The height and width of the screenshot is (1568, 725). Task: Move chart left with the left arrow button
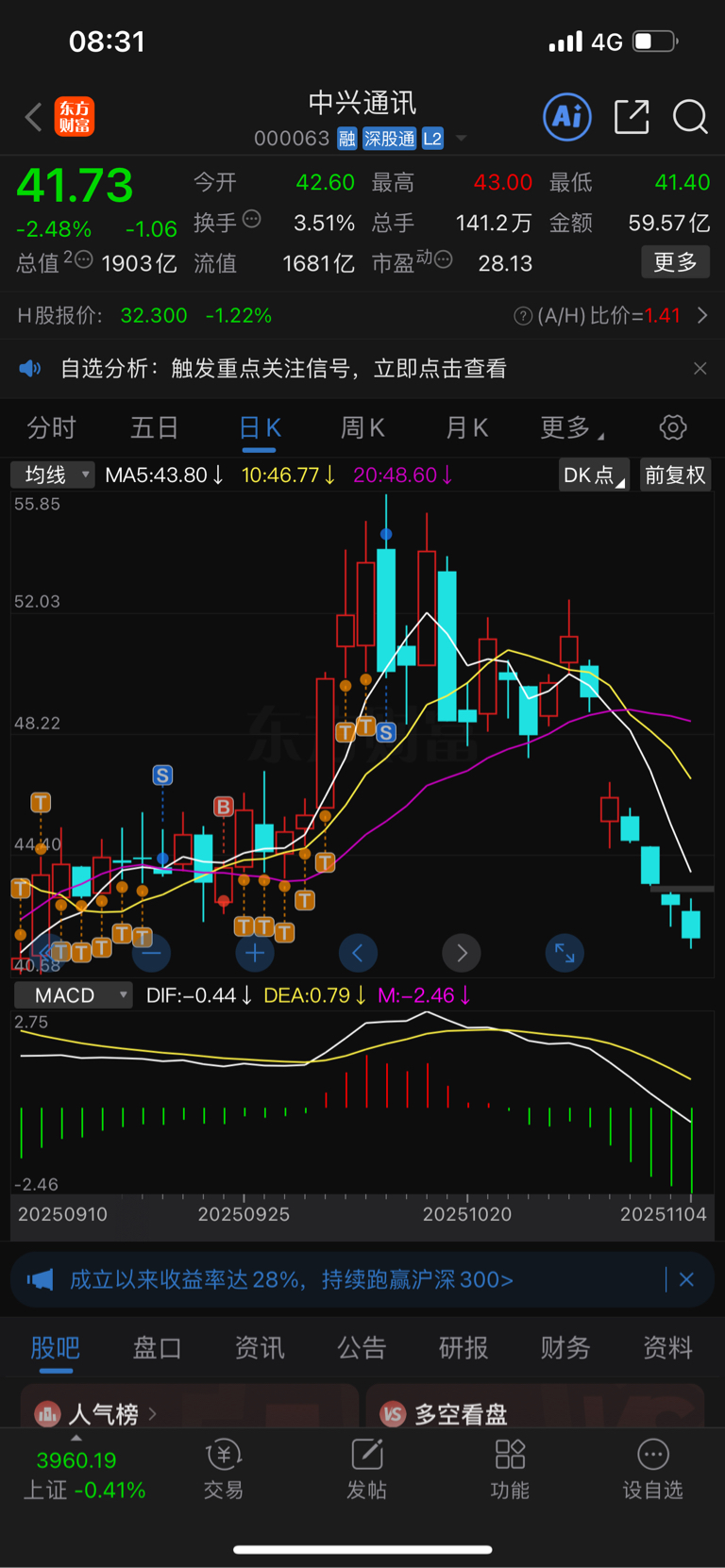(358, 953)
